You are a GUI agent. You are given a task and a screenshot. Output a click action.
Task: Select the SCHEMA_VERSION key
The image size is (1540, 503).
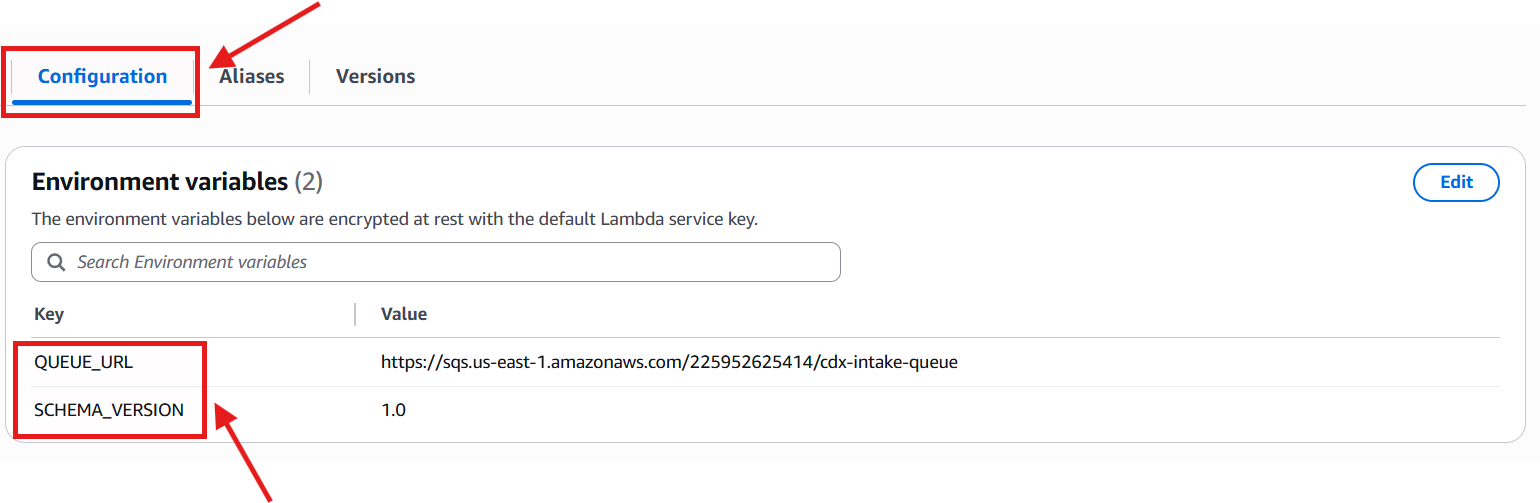pos(109,410)
